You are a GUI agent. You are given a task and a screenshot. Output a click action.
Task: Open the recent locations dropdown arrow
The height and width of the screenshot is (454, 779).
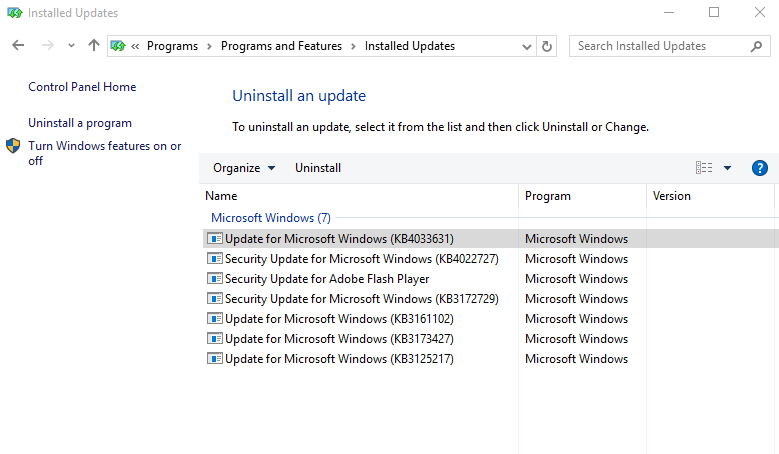coord(71,46)
